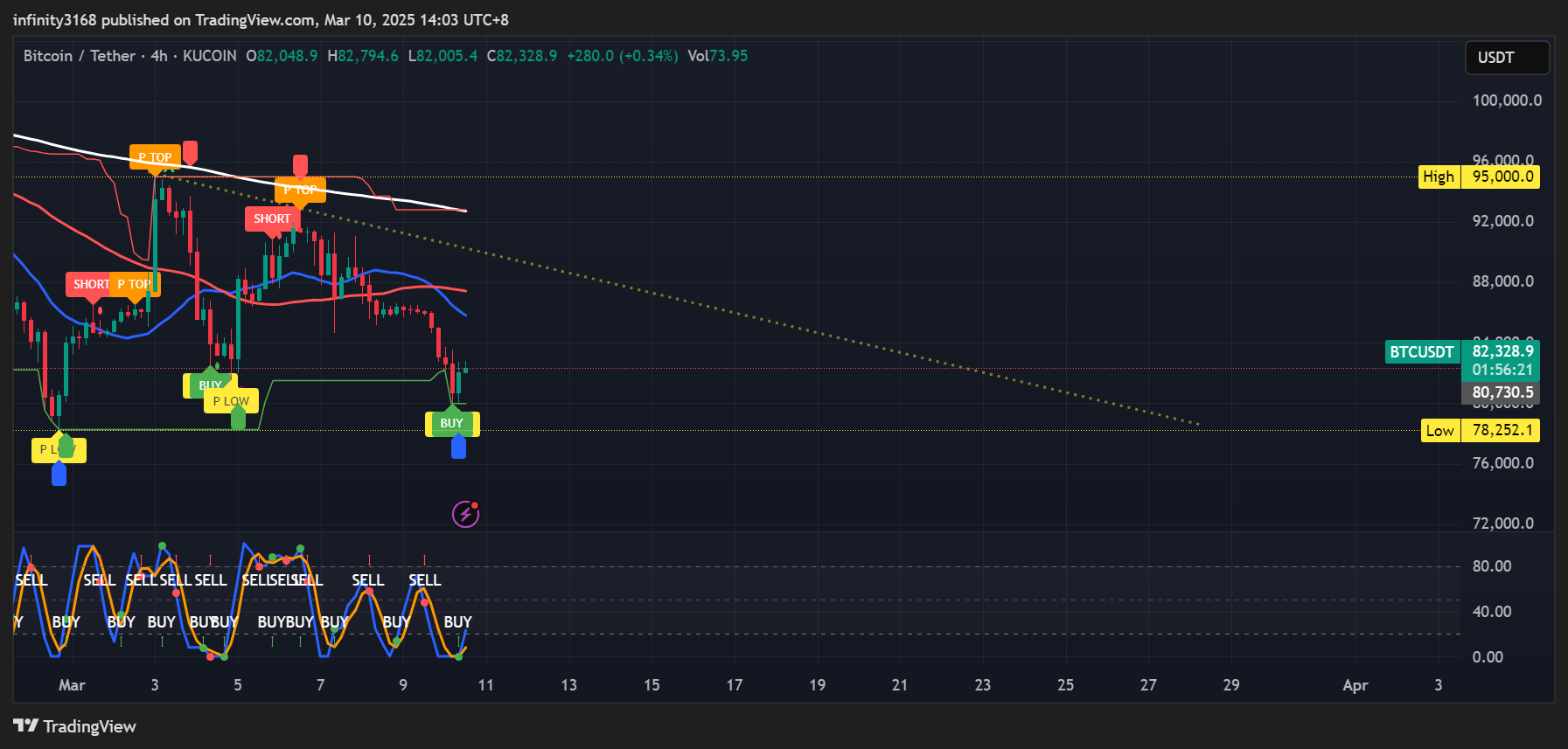1568x749 pixels.
Task: Click the gray 80,730.5 price label
Action: point(1501,392)
